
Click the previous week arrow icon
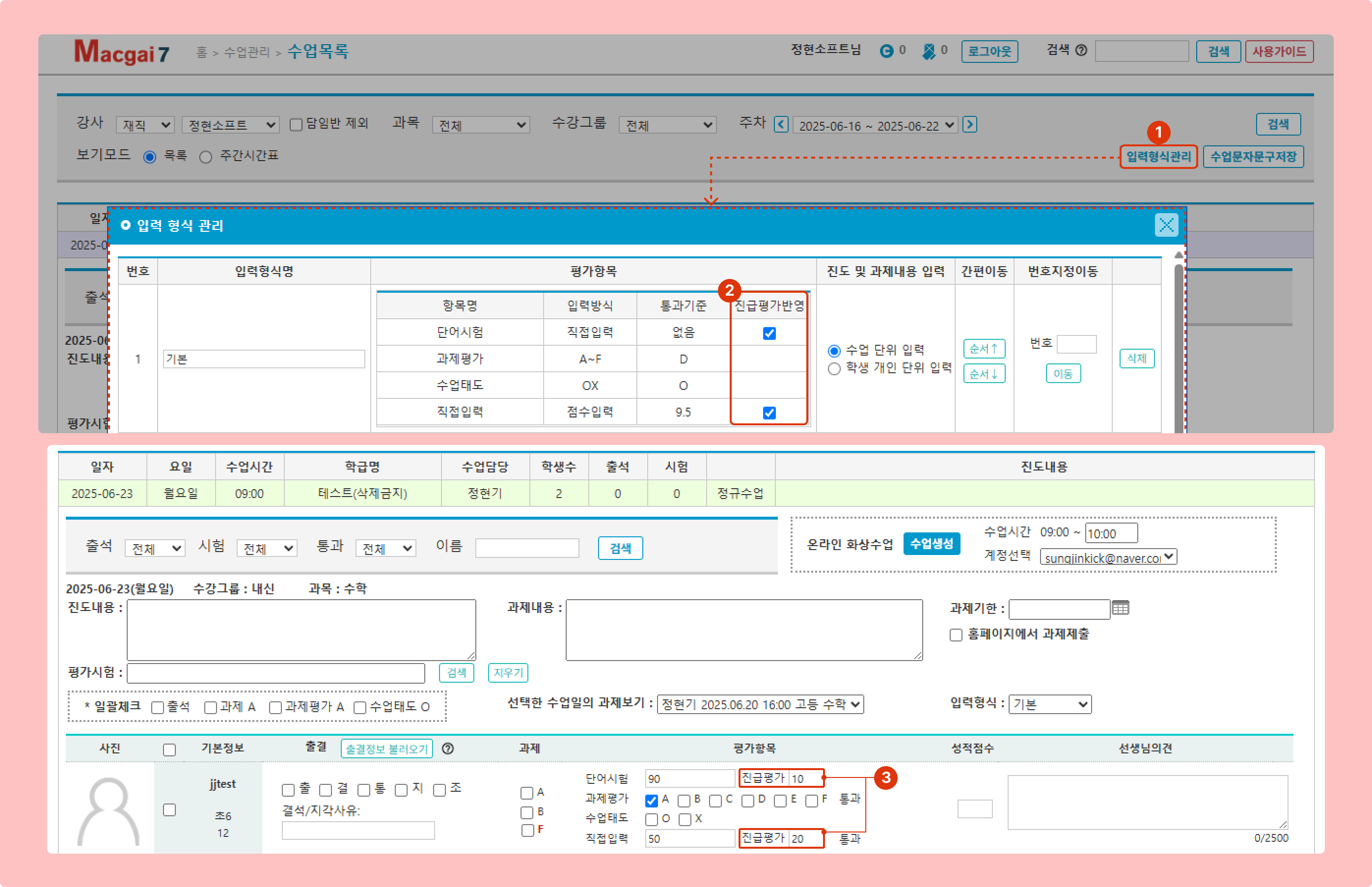[x=781, y=124]
